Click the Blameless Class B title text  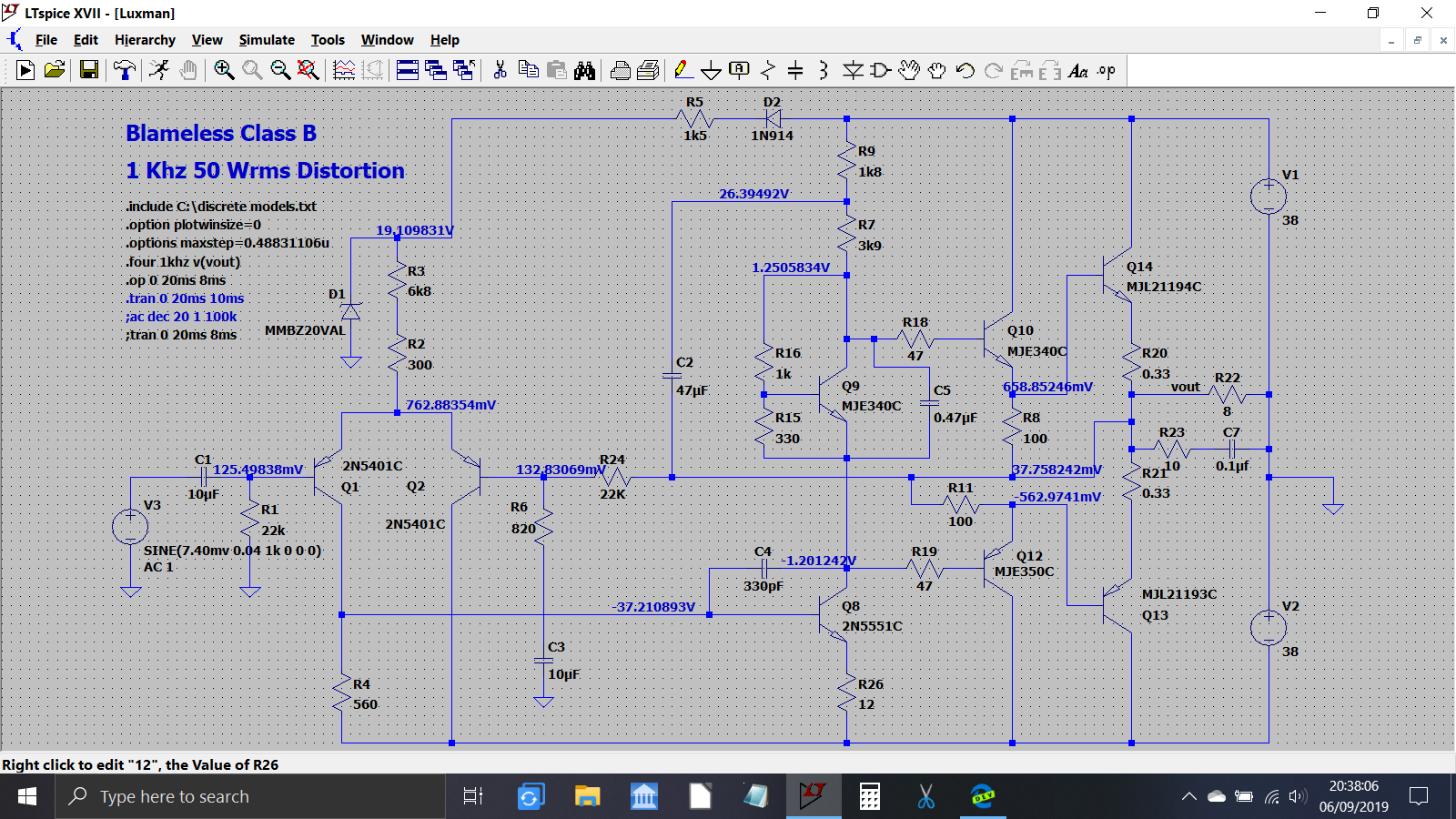click(221, 134)
